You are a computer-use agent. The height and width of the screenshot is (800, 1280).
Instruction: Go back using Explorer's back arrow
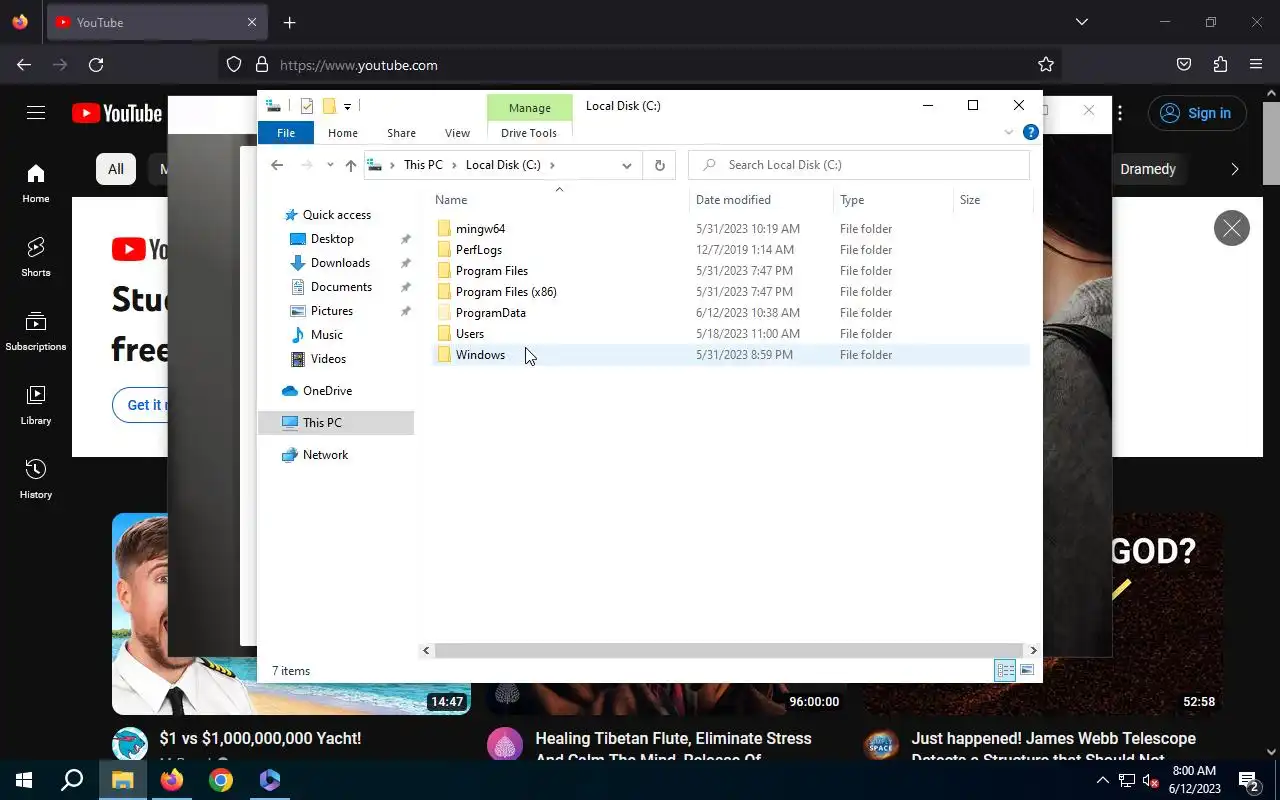click(277, 165)
